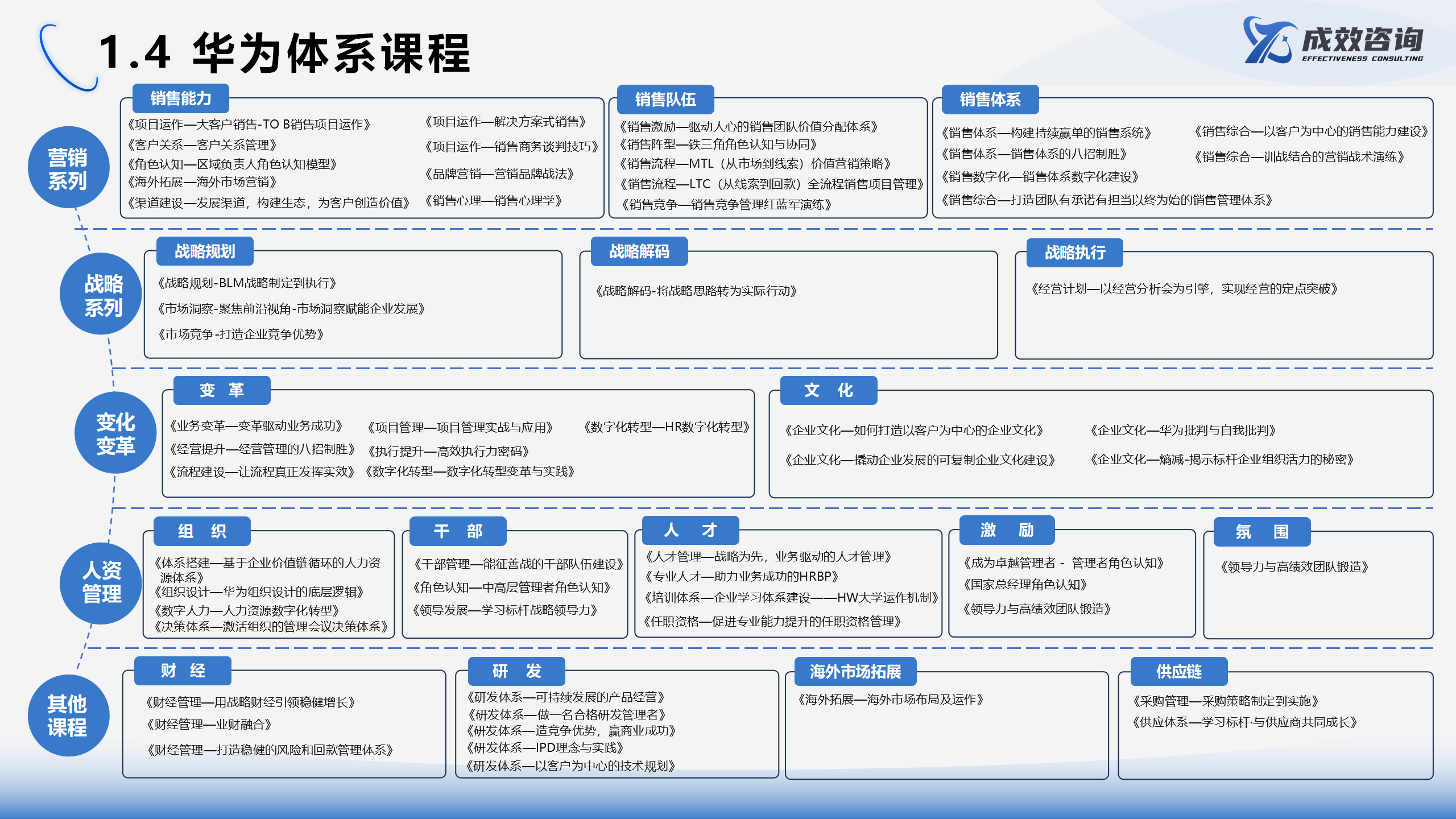Select 《客户关系—客户关系管理》

pyautogui.click(x=202, y=145)
